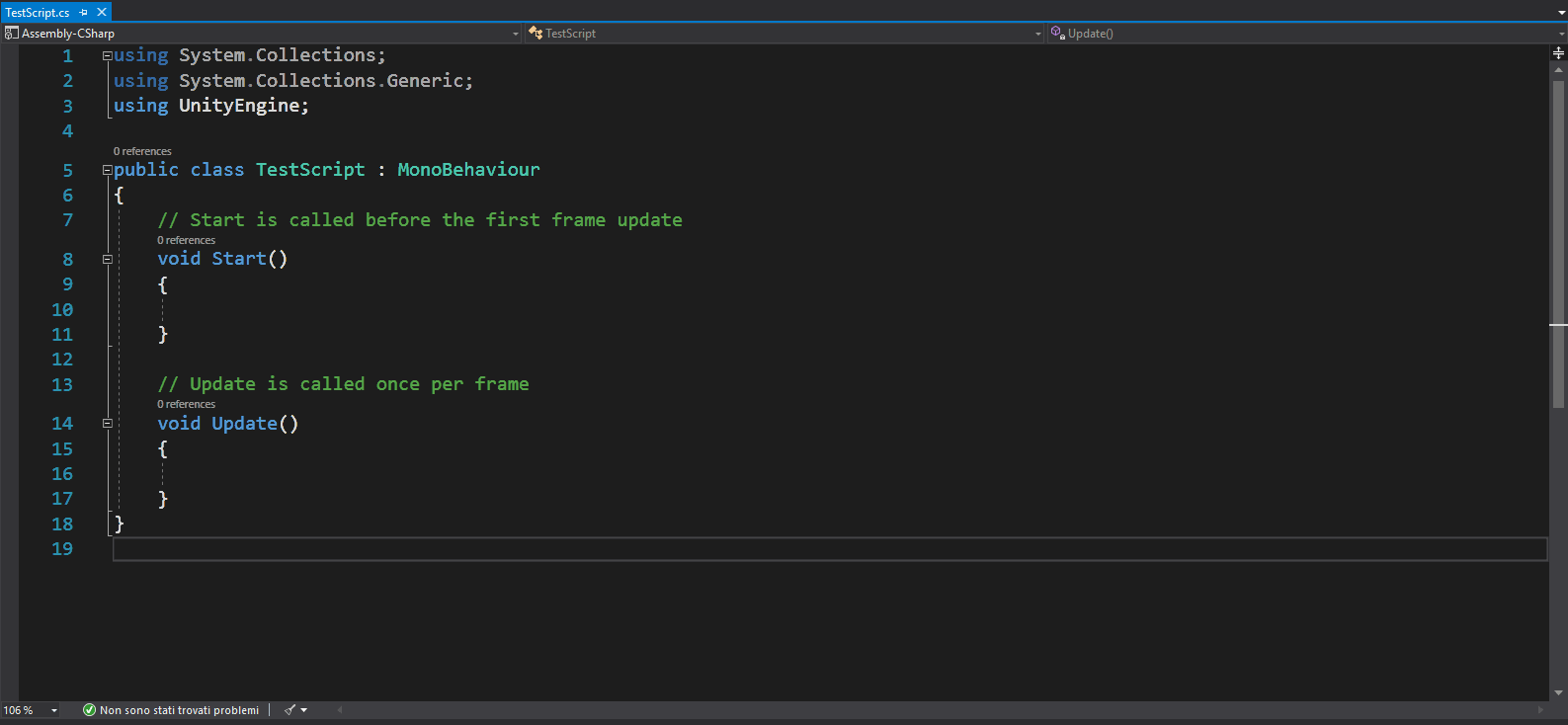Open the TestScript type navigation dropdown
The height and width of the screenshot is (725, 1568).
click(1037, 34)
